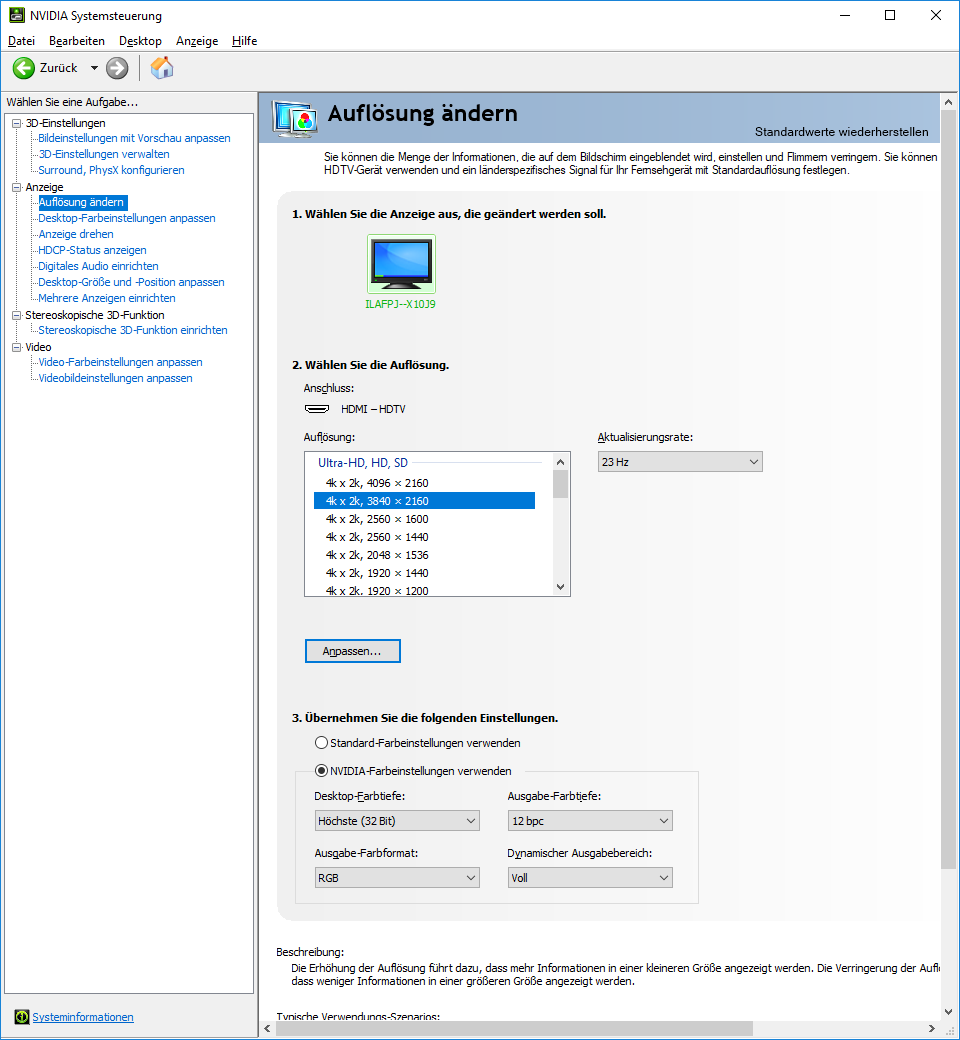The image size is (960, 1040).
Task: Click the HDMI connector icon under Anschluss
Action: (x=317, y=409)
